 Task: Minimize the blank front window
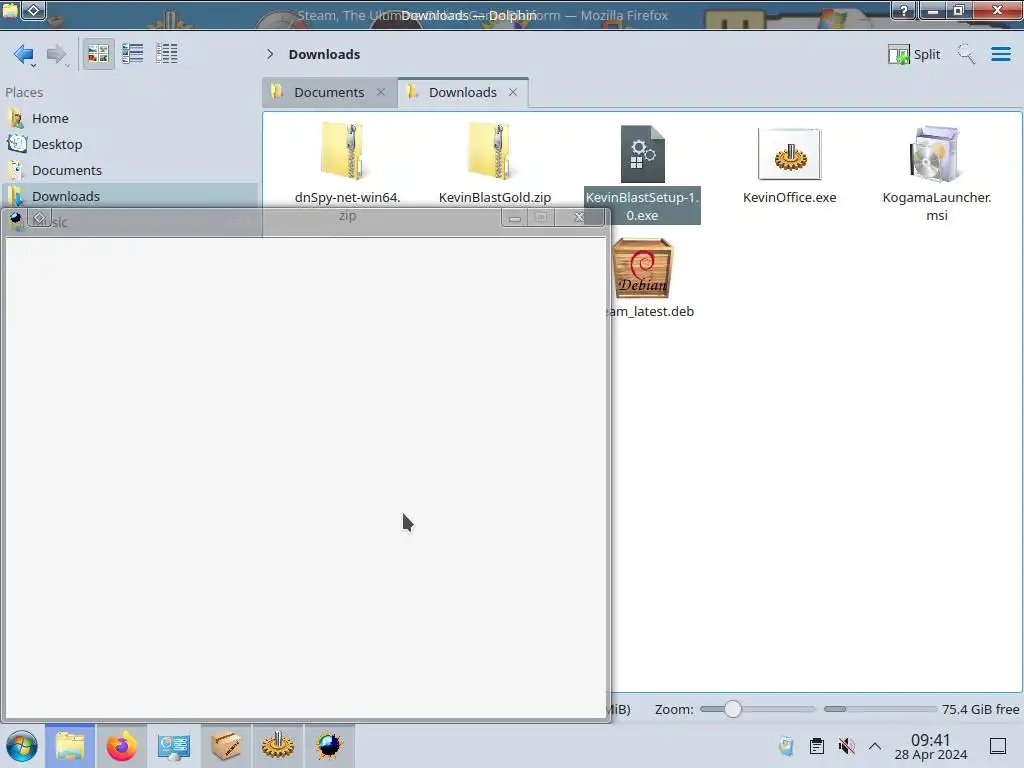tap(515, 218)
